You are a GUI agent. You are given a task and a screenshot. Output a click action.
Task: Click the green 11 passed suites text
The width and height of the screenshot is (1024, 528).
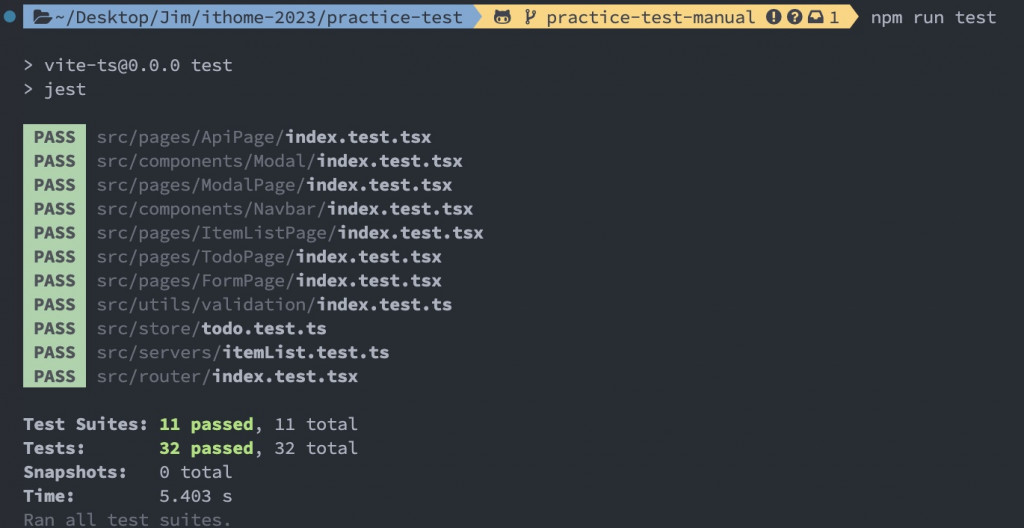pyautogui.click(x=206, y=424)
